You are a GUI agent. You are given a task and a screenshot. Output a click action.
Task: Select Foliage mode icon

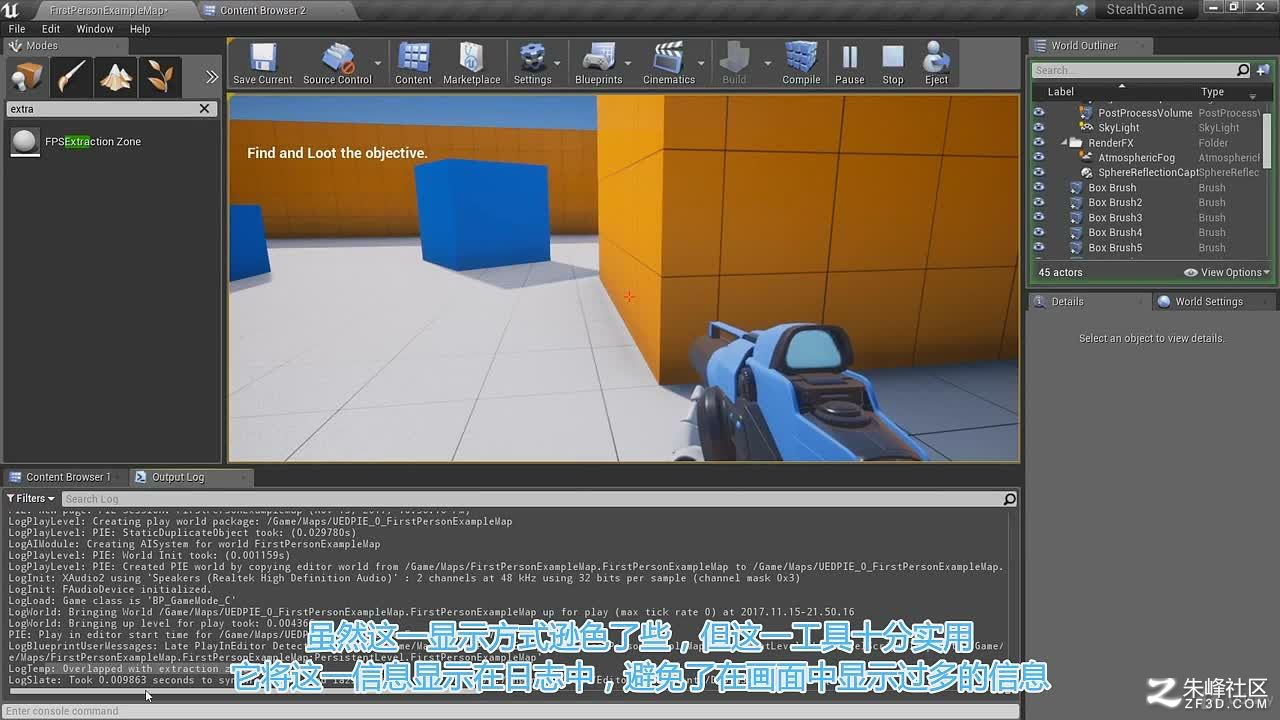pyautogui.click(x=160, y=76)
